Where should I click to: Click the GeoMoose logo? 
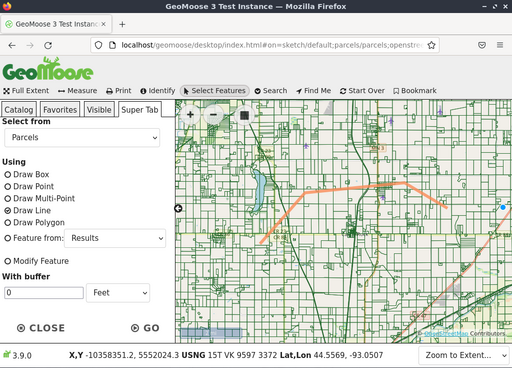point(48,69)
